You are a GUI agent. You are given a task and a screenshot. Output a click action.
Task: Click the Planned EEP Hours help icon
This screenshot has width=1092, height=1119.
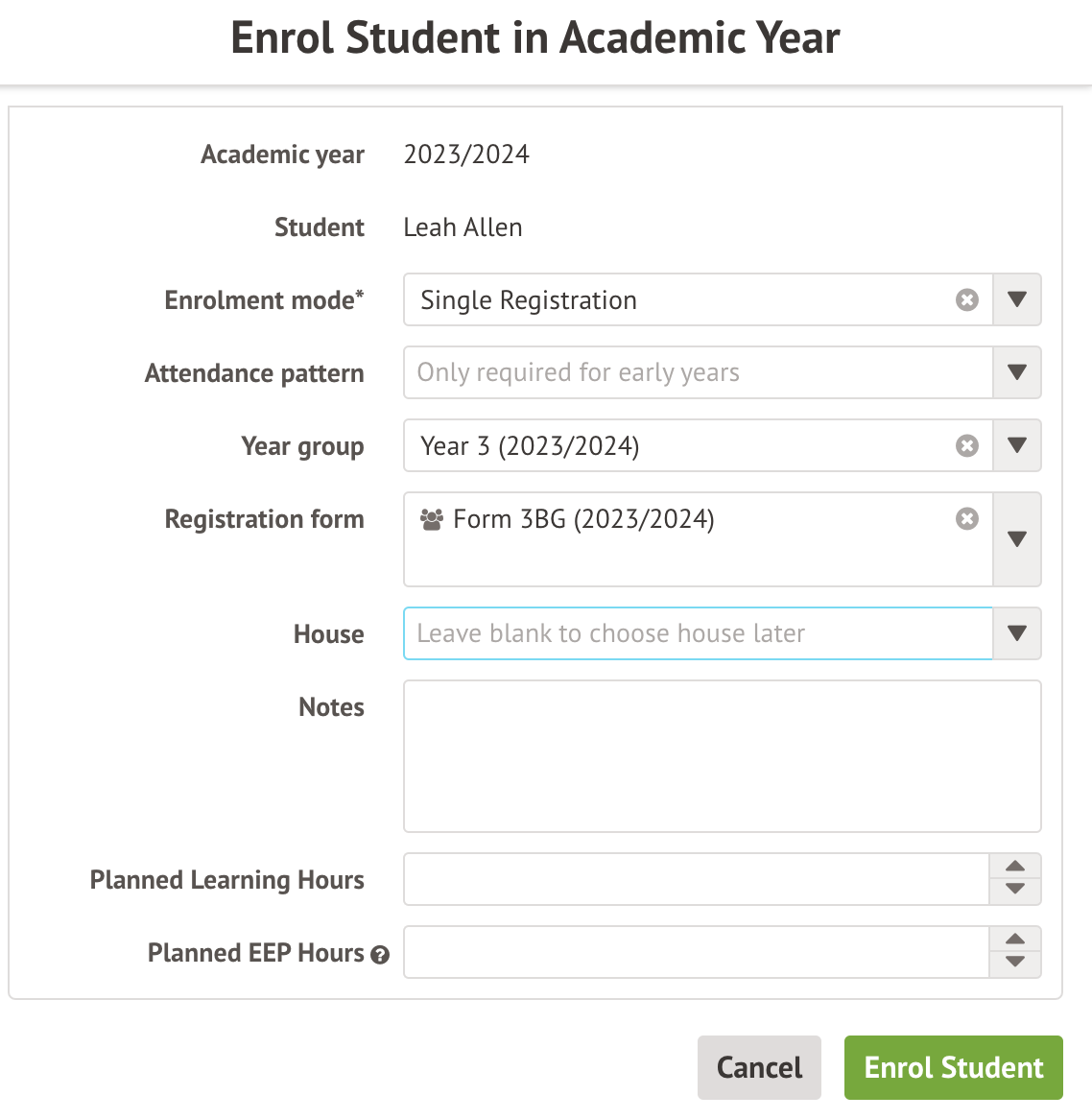tap(380, 955)
